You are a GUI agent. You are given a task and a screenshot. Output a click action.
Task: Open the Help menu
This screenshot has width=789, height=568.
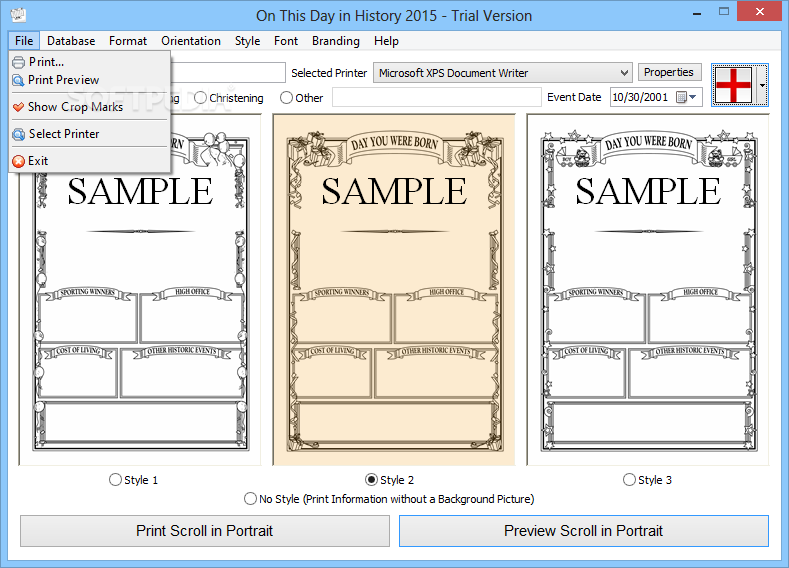coord(386,41)
